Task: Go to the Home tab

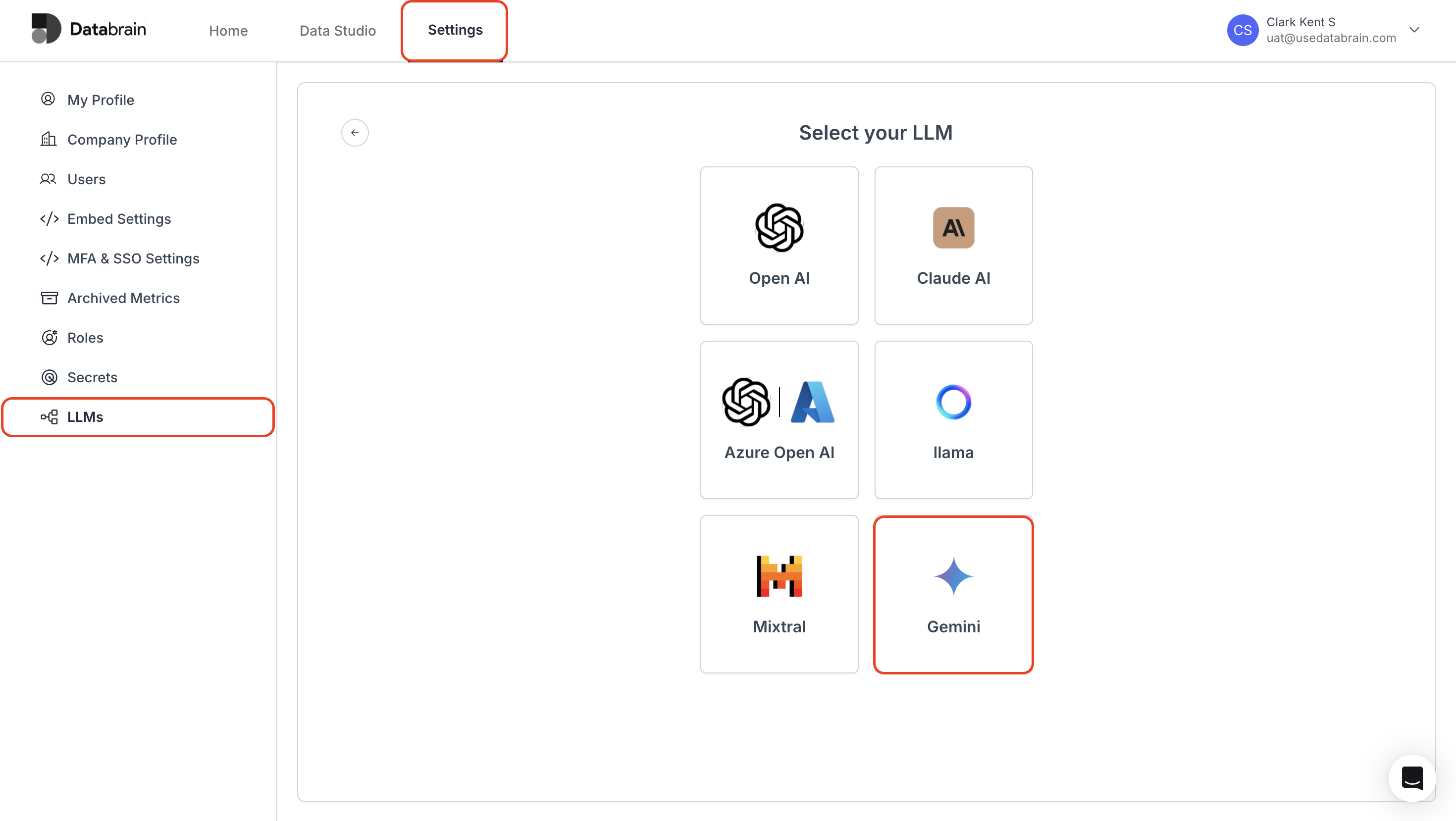Action: (228, 31)
